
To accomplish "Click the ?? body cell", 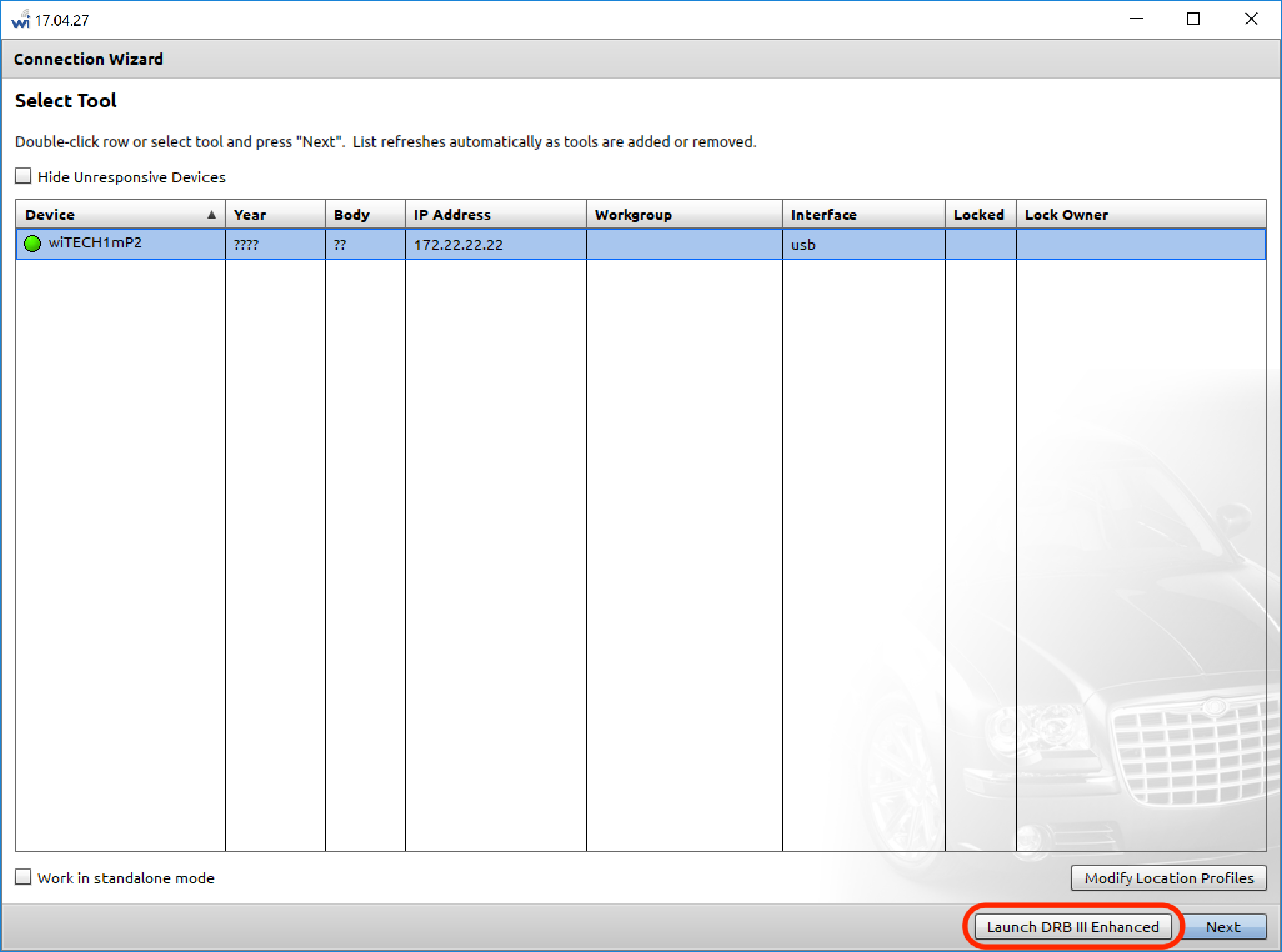I will [365, 244].
